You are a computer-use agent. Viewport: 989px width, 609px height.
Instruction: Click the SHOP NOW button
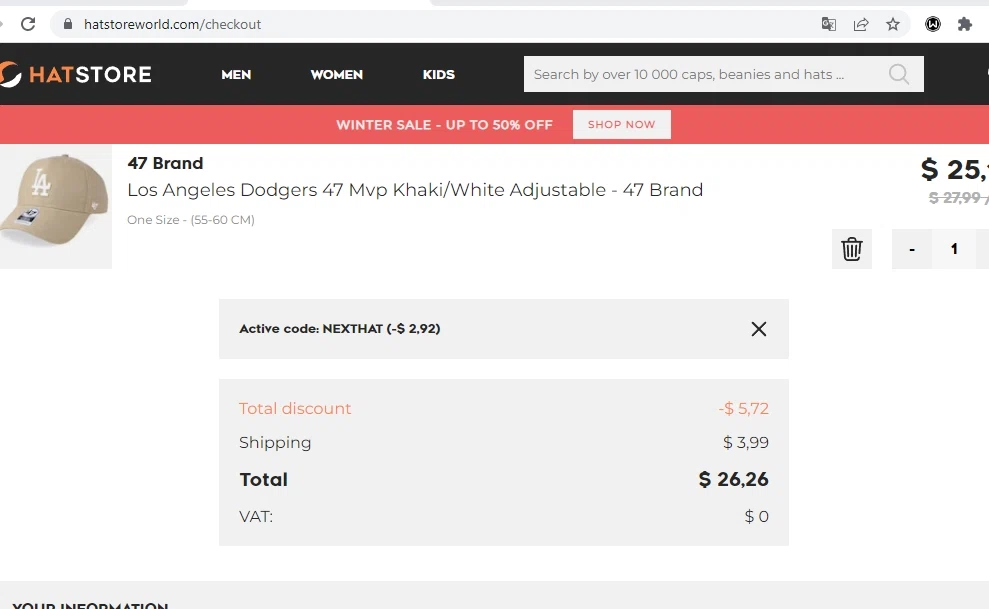pyautogui.click(x=621, y=125)
